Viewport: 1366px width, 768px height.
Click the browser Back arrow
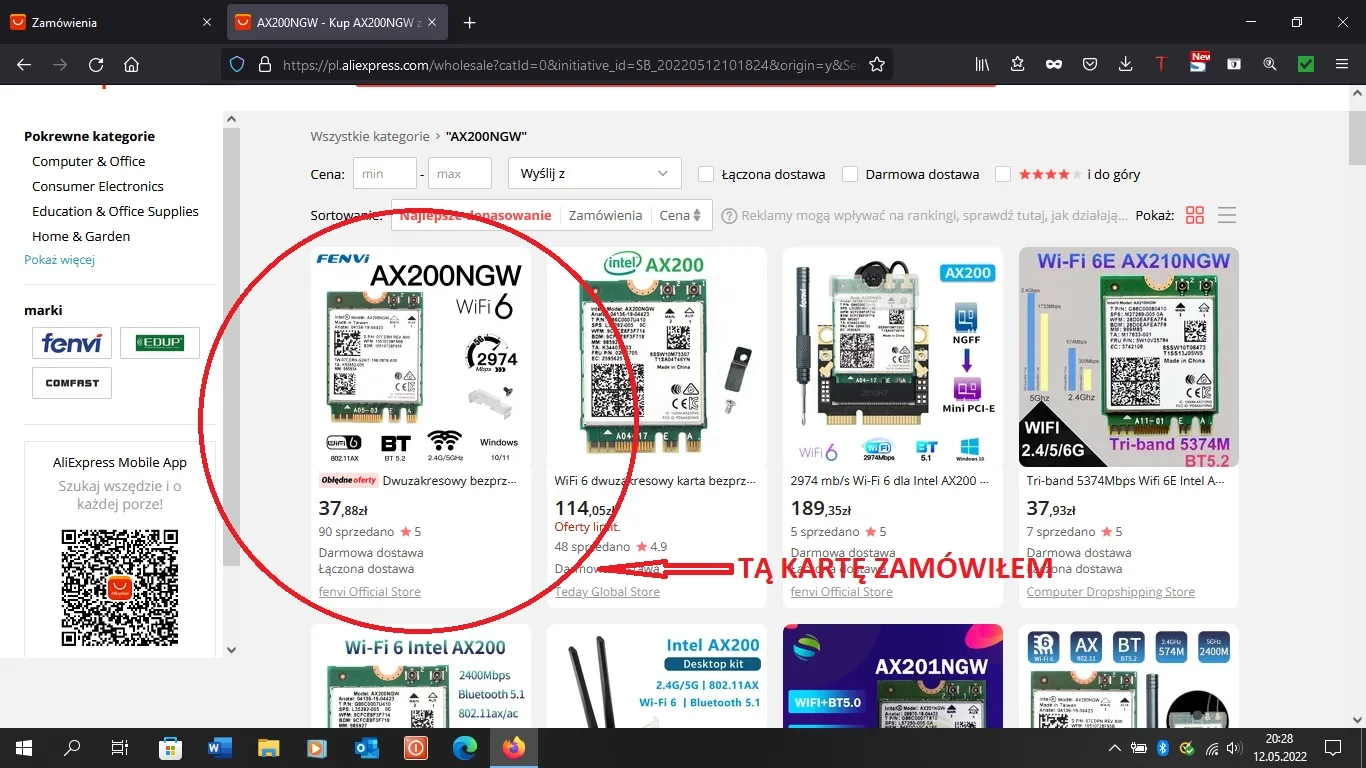(x=24, y=65)
